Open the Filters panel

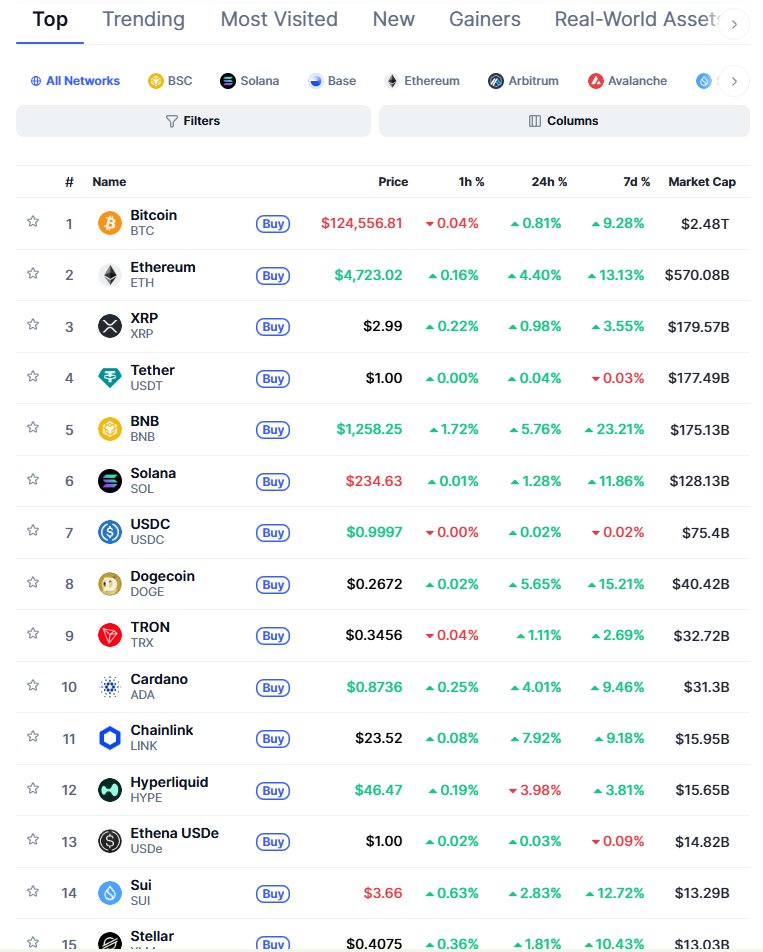[193, 121]
